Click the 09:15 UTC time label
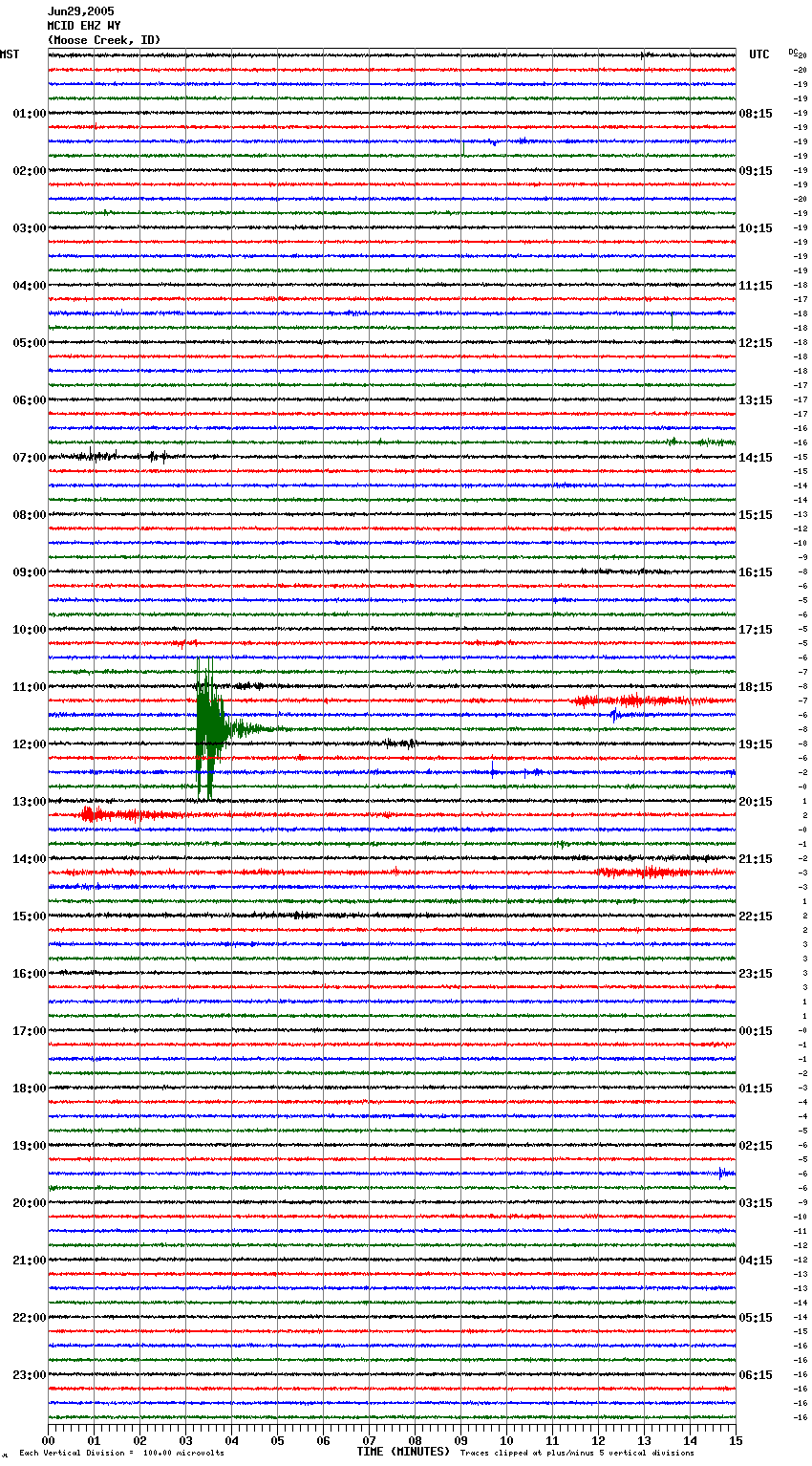 (x=756, y=171)
